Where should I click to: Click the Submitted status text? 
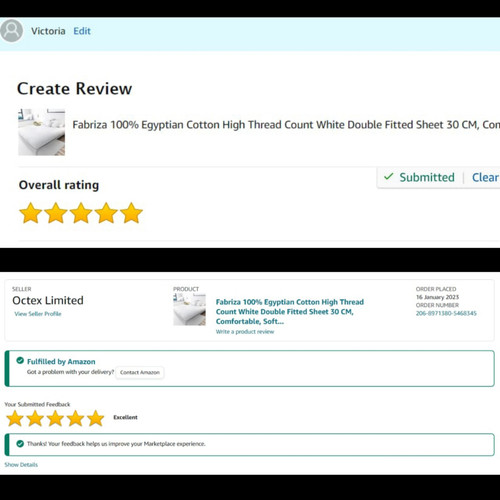427,177
